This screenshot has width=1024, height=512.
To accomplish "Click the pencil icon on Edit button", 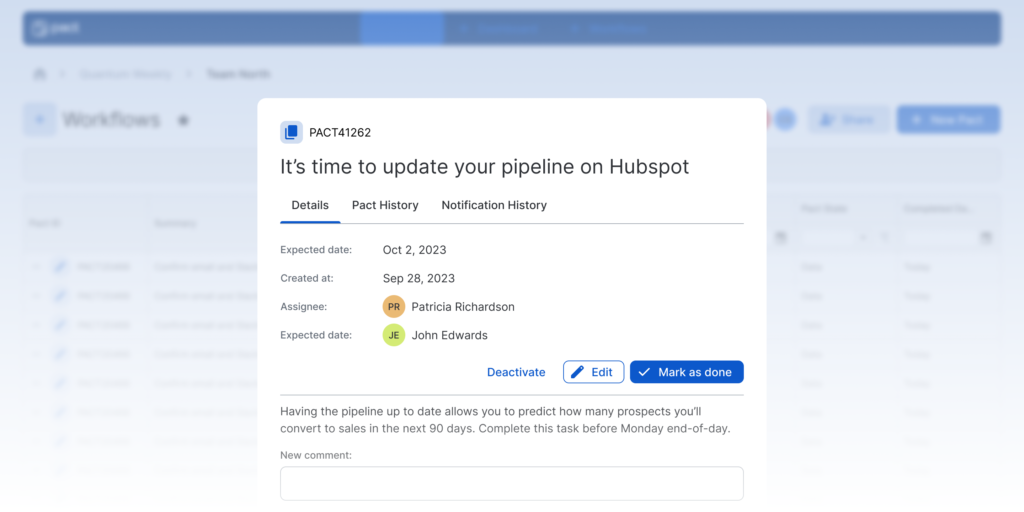I will click(576, 372).
